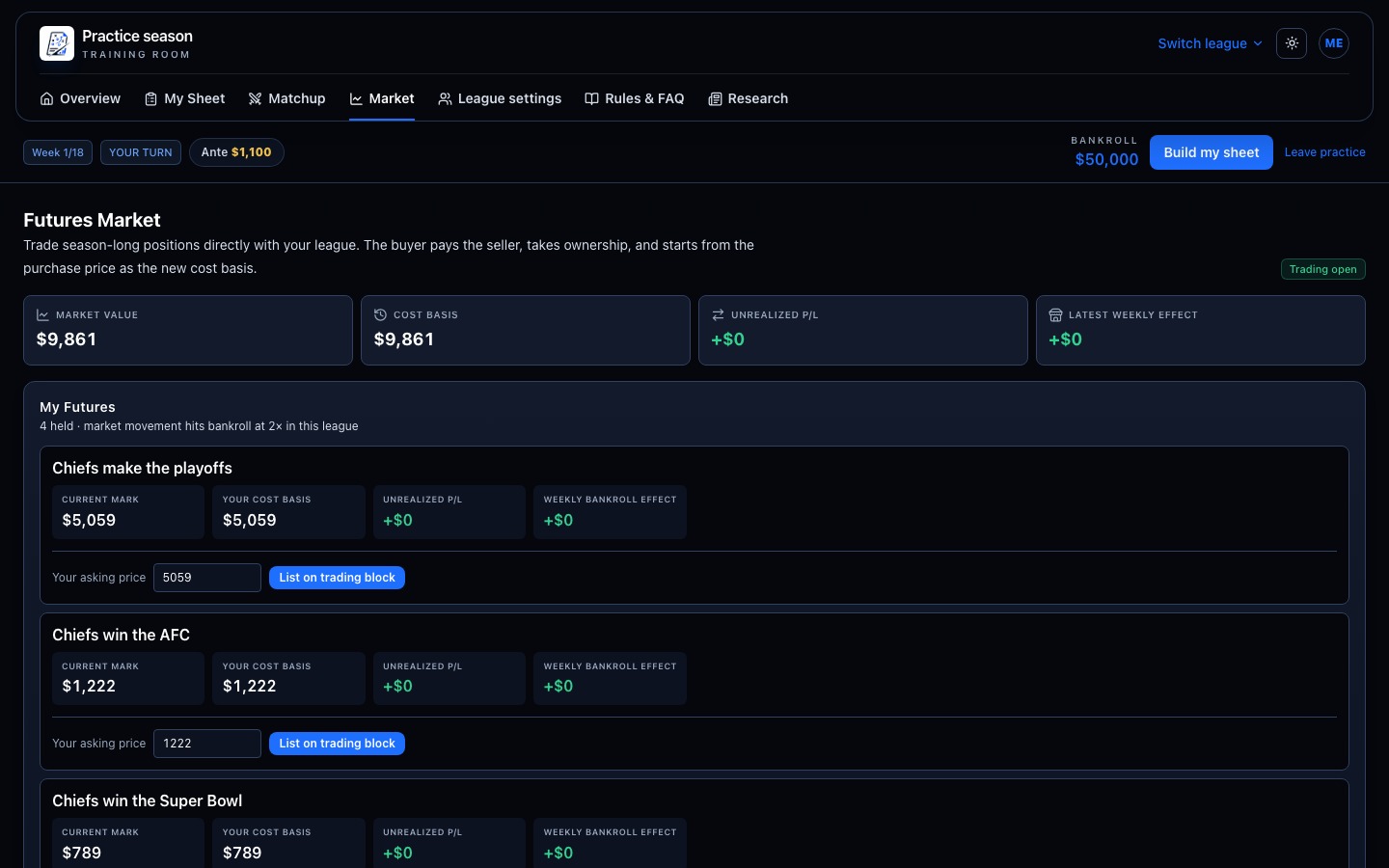The height and width of the screenshot is (868, 1389).
Task: Click the Chiefs win the Super Bowl heading
Action: coord(147,800)
